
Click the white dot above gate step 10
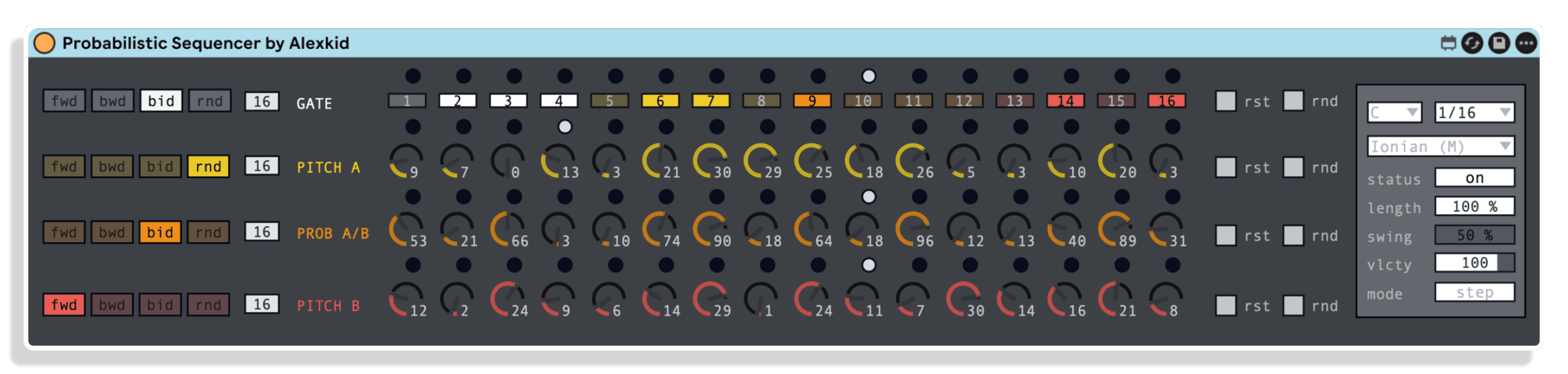tap(869, 77)
